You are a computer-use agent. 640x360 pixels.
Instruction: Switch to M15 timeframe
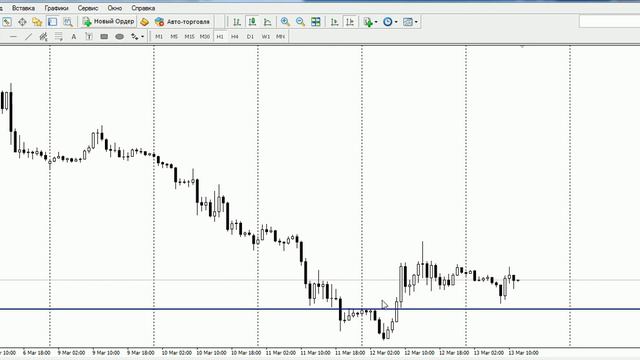point(189,37)
